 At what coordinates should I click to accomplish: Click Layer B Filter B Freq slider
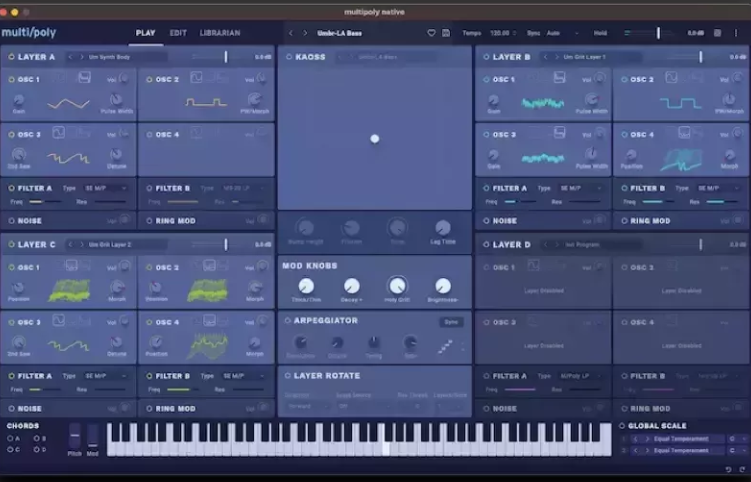pyautogui.click(x=658, y=202)
